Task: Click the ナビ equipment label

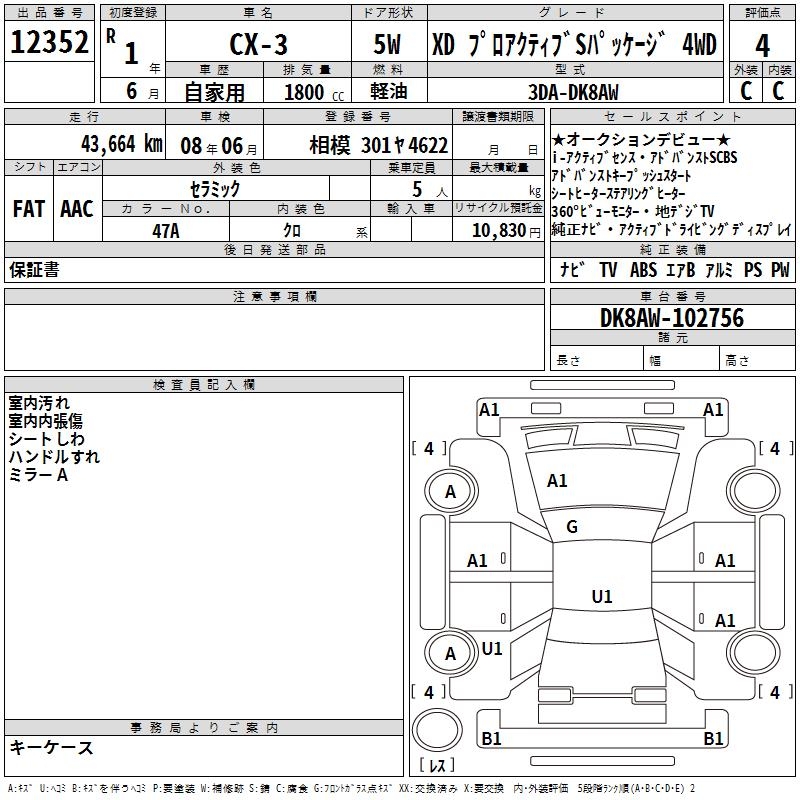Action: (572, 269)
